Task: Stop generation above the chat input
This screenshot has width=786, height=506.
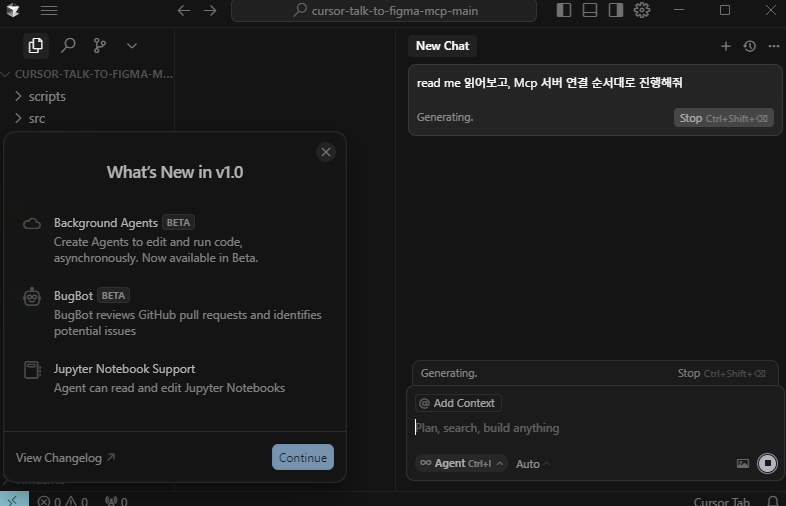Action: [722, 374]
